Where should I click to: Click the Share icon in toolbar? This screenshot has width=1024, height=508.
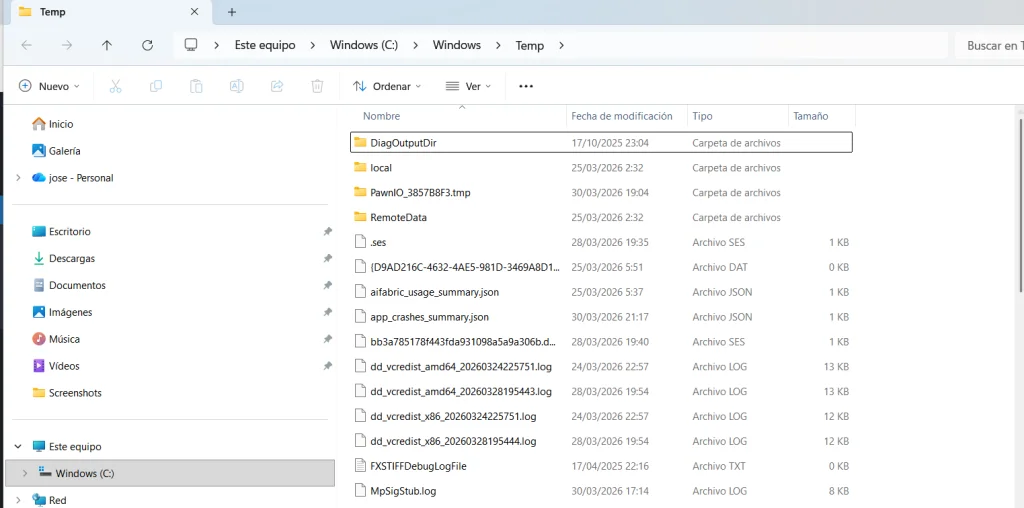[x=277, y=86]
